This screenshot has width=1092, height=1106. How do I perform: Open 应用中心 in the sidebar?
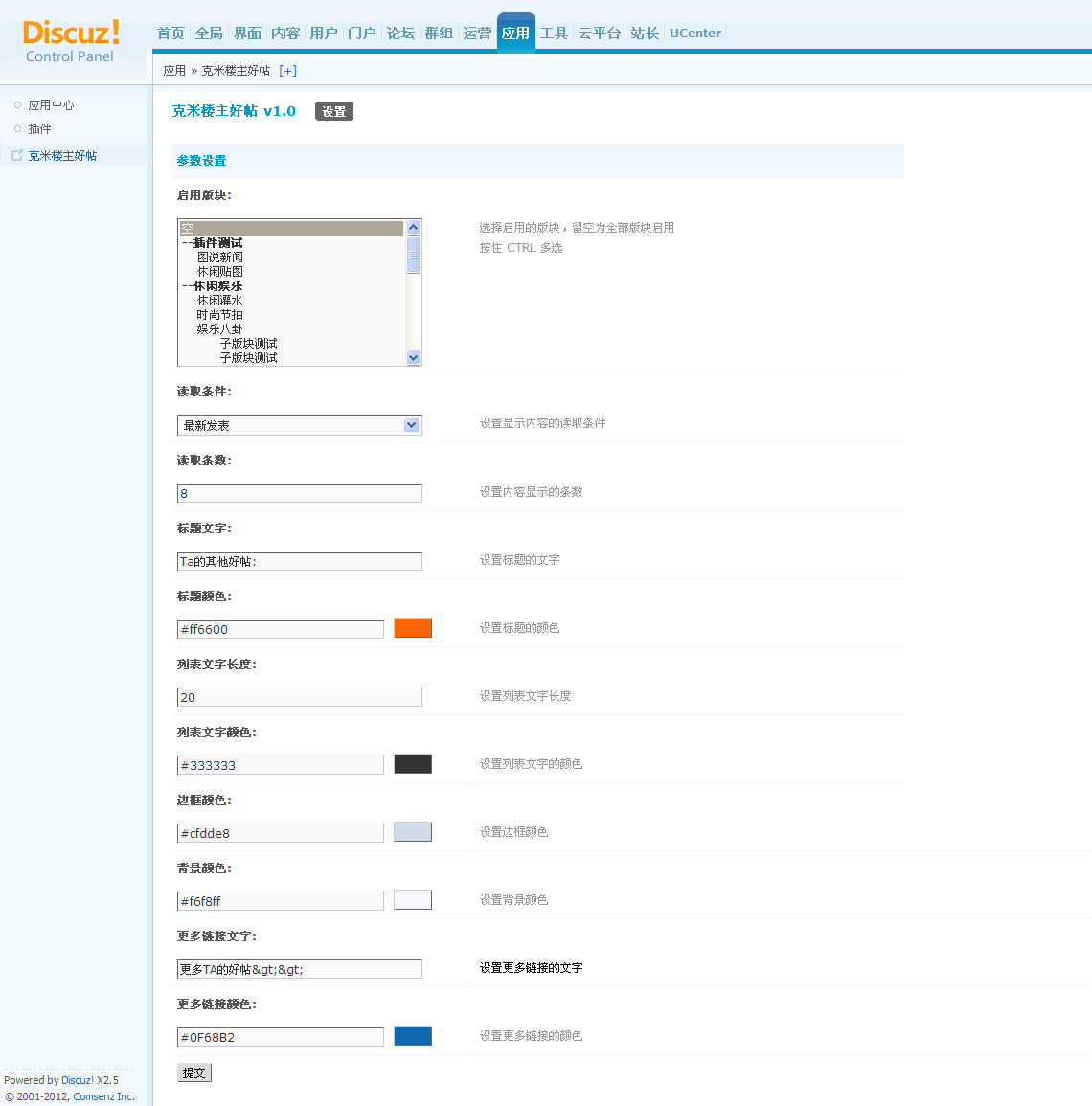click(x=51, y=105)
